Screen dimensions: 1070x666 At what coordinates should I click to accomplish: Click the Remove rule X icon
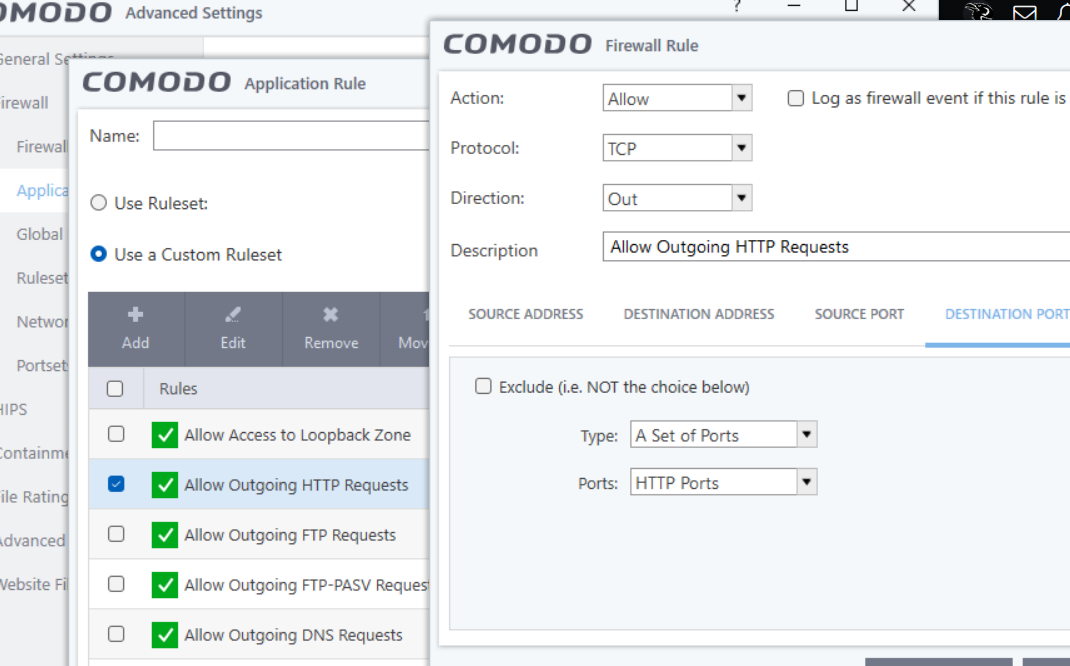[331, 315]
